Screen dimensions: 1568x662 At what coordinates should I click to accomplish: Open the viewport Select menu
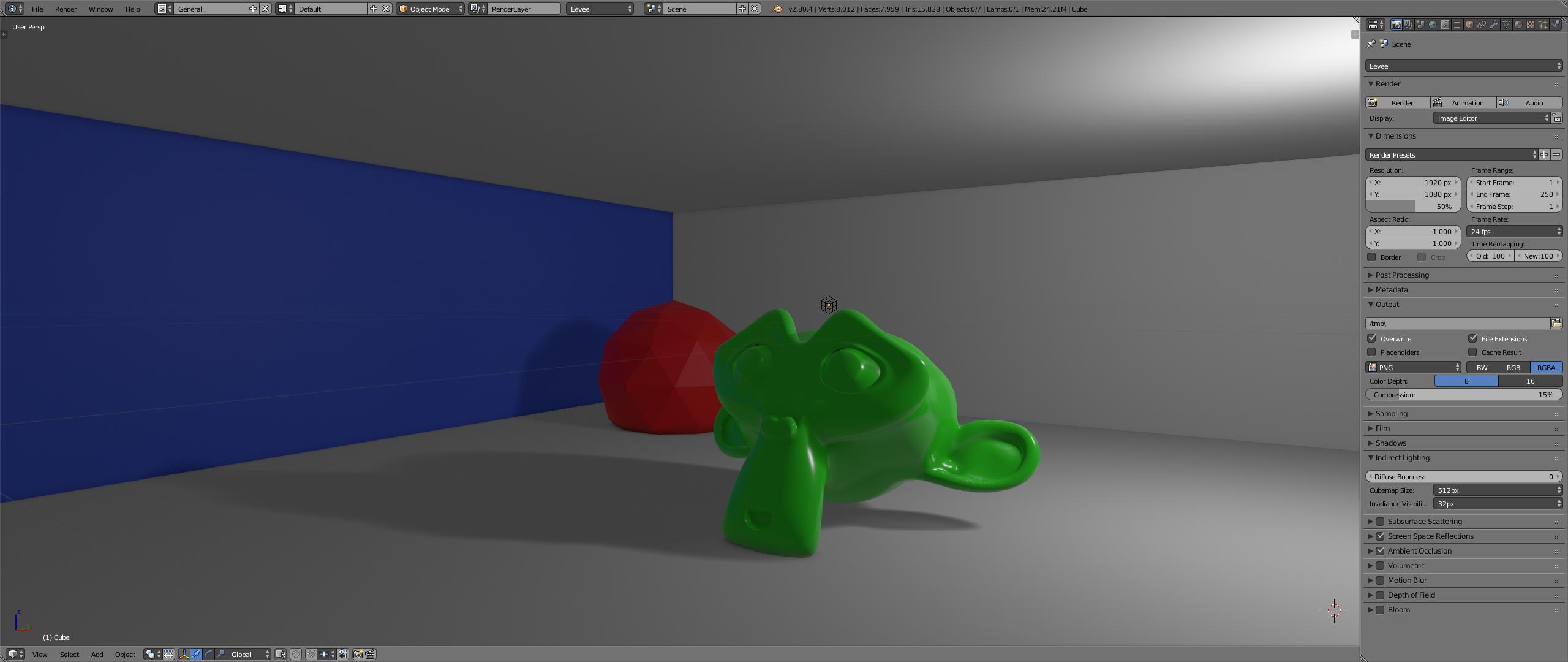(x=69, y=654)
